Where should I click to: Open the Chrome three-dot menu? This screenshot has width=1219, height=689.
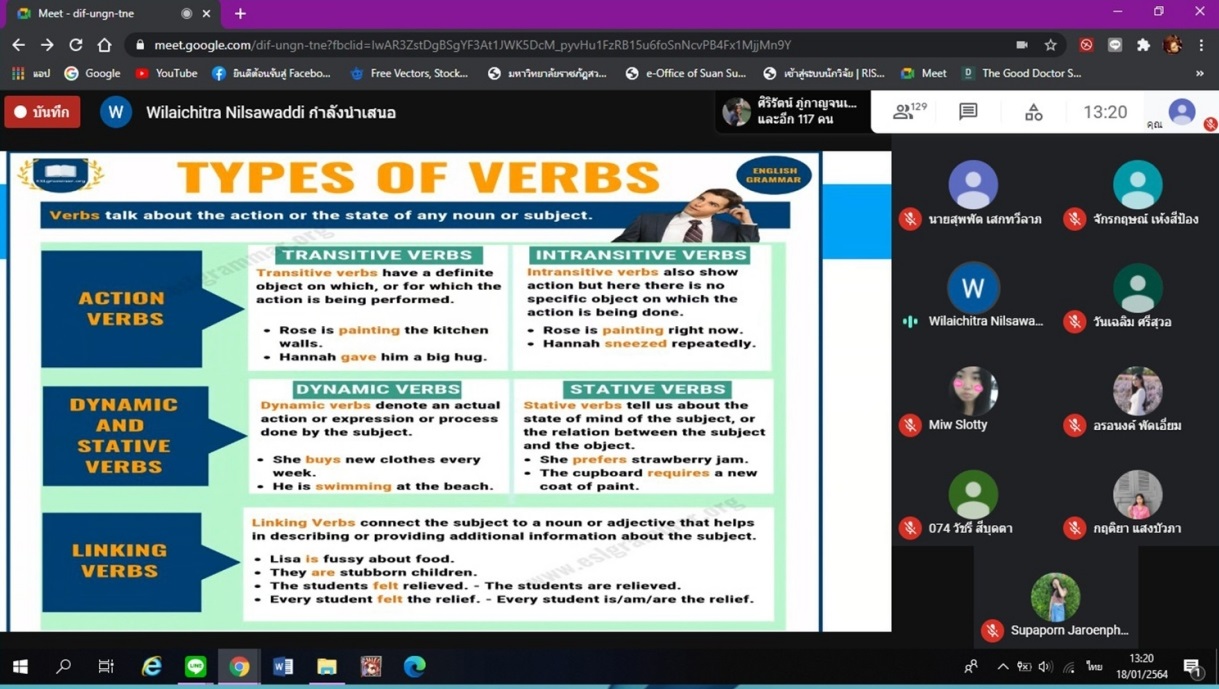tap(1201, 45)
